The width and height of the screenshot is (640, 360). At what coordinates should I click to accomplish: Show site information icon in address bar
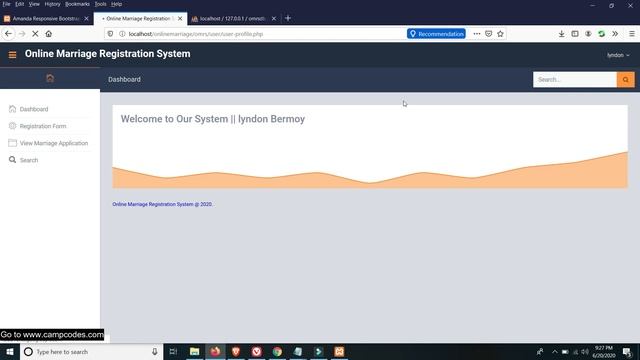point(122,34)
